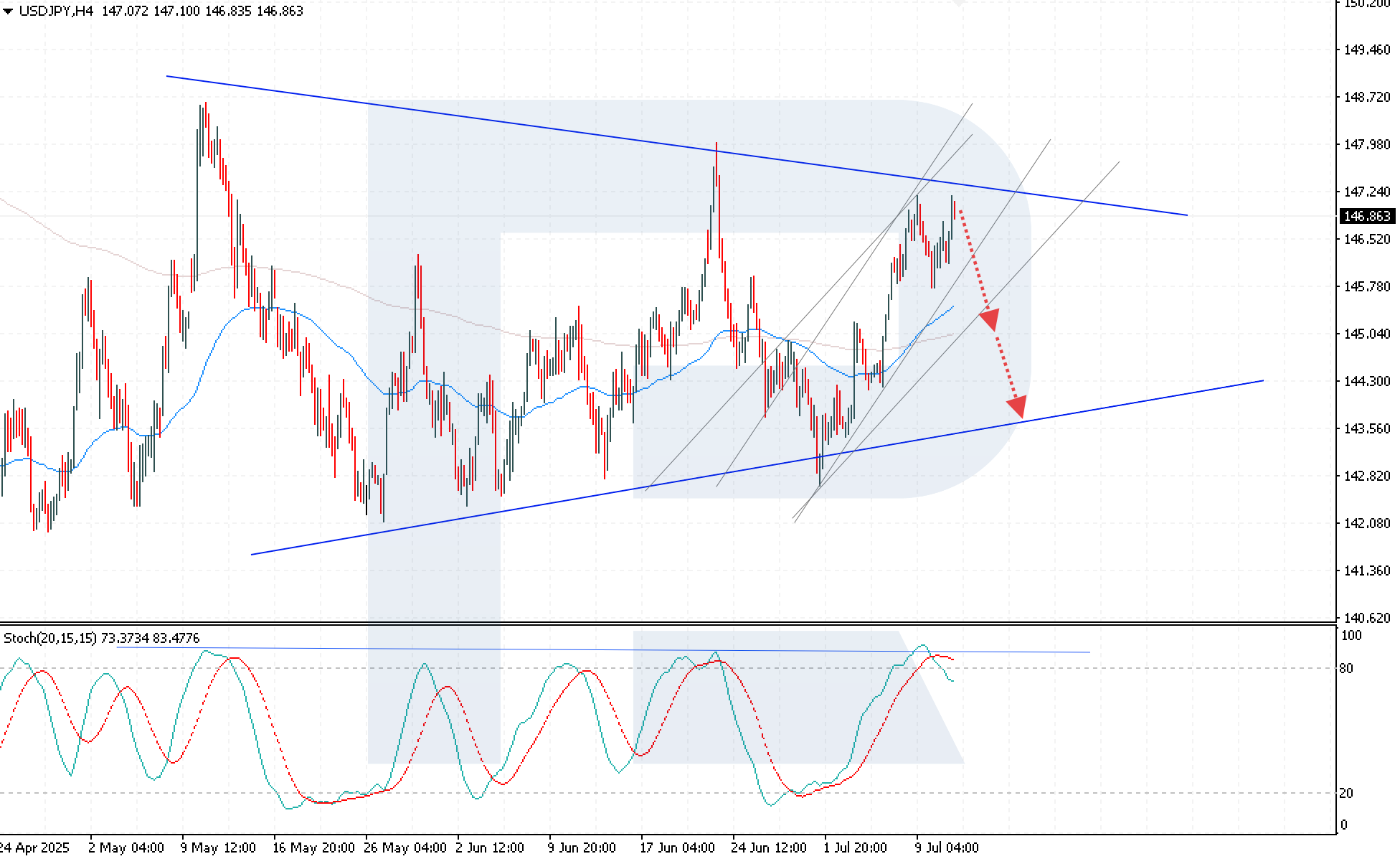Click the 24 Jun 12:00 time label
Screen dimensions: 1400x864
769,847
